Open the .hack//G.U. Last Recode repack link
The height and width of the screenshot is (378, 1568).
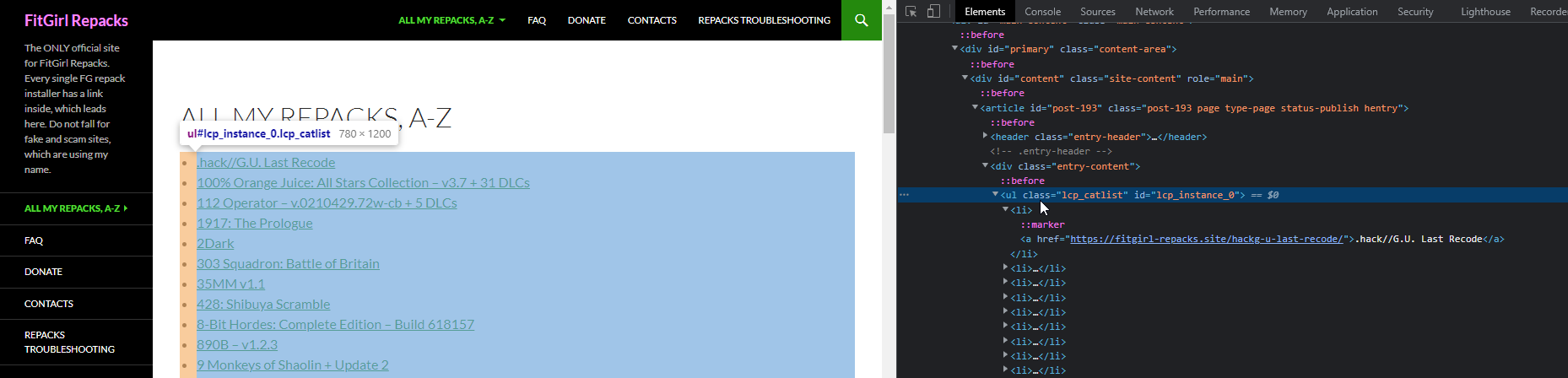[266, 163]
